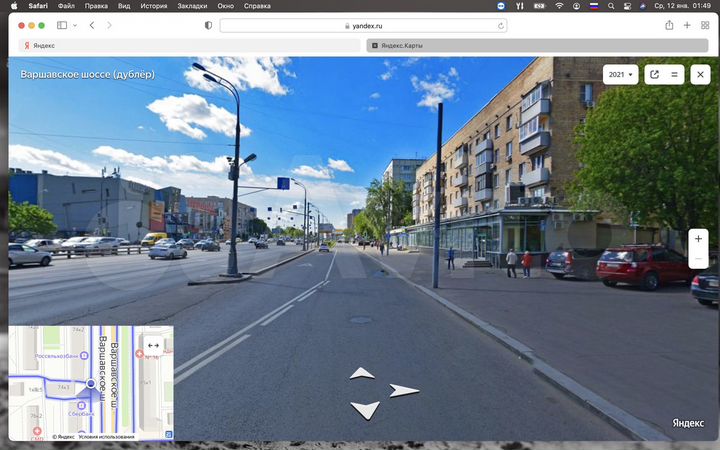Toggle the Safari sidebar
Image resolution: width=720 pixels, height=450 pixels.
62,25
